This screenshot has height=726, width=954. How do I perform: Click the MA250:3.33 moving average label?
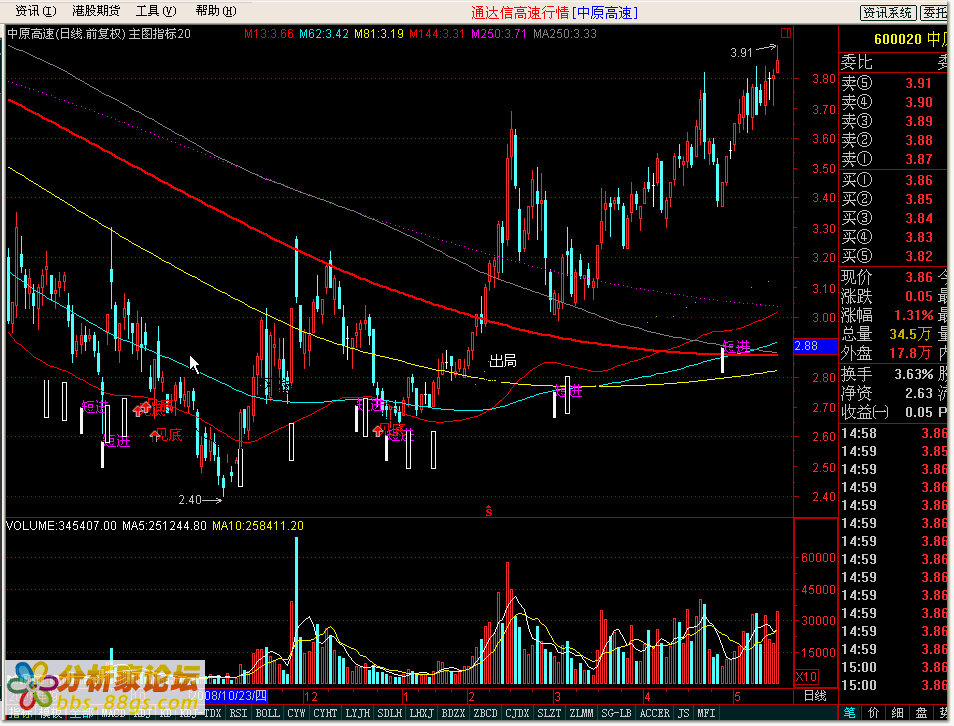tap(565, 34)
